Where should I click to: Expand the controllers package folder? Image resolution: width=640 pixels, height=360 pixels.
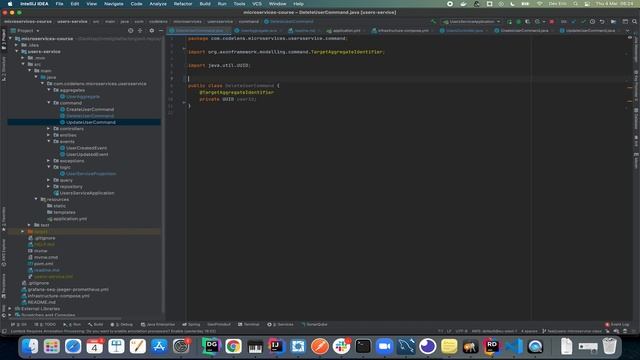click(x=49, y=129)
